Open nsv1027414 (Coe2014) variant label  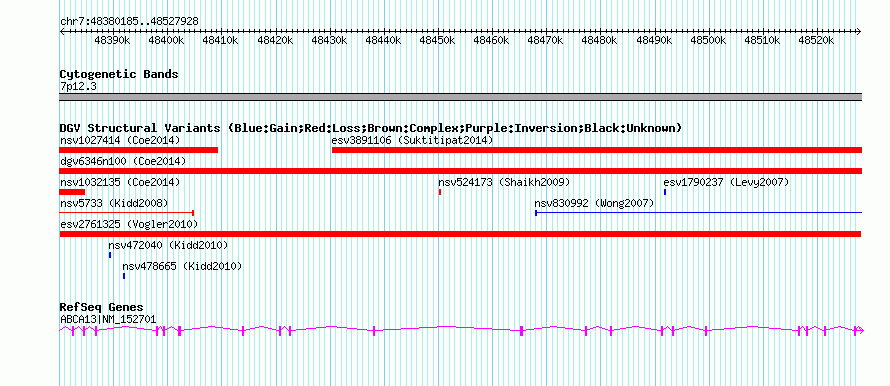[x=120, y=140]
